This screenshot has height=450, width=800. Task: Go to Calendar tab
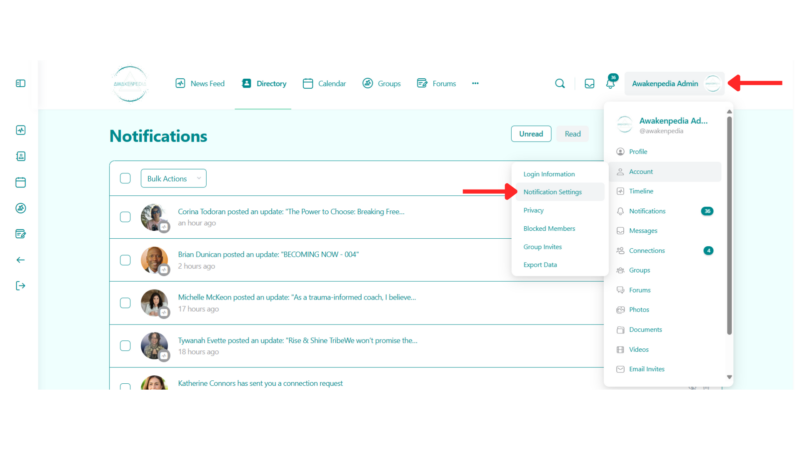tap(324, 83)
